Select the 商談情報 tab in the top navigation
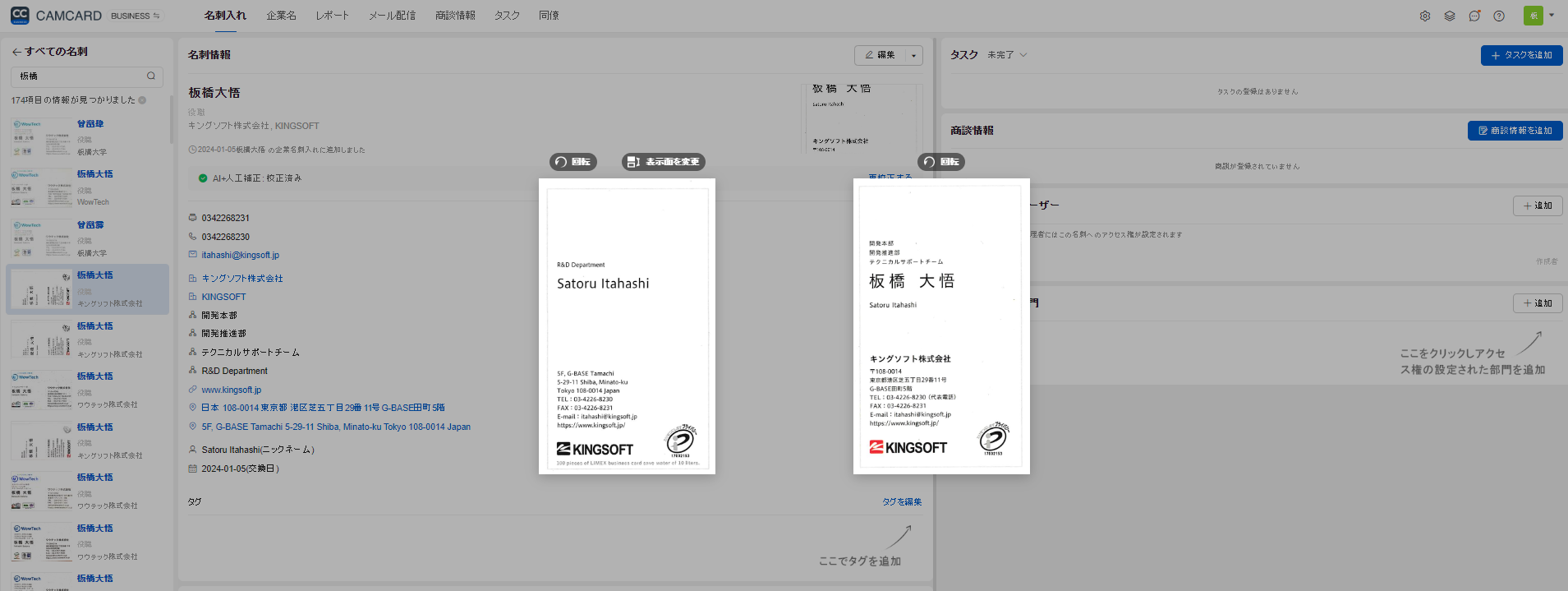This screenshot has height=591, width=1568. pyautogui.click(x=455, y=16)
